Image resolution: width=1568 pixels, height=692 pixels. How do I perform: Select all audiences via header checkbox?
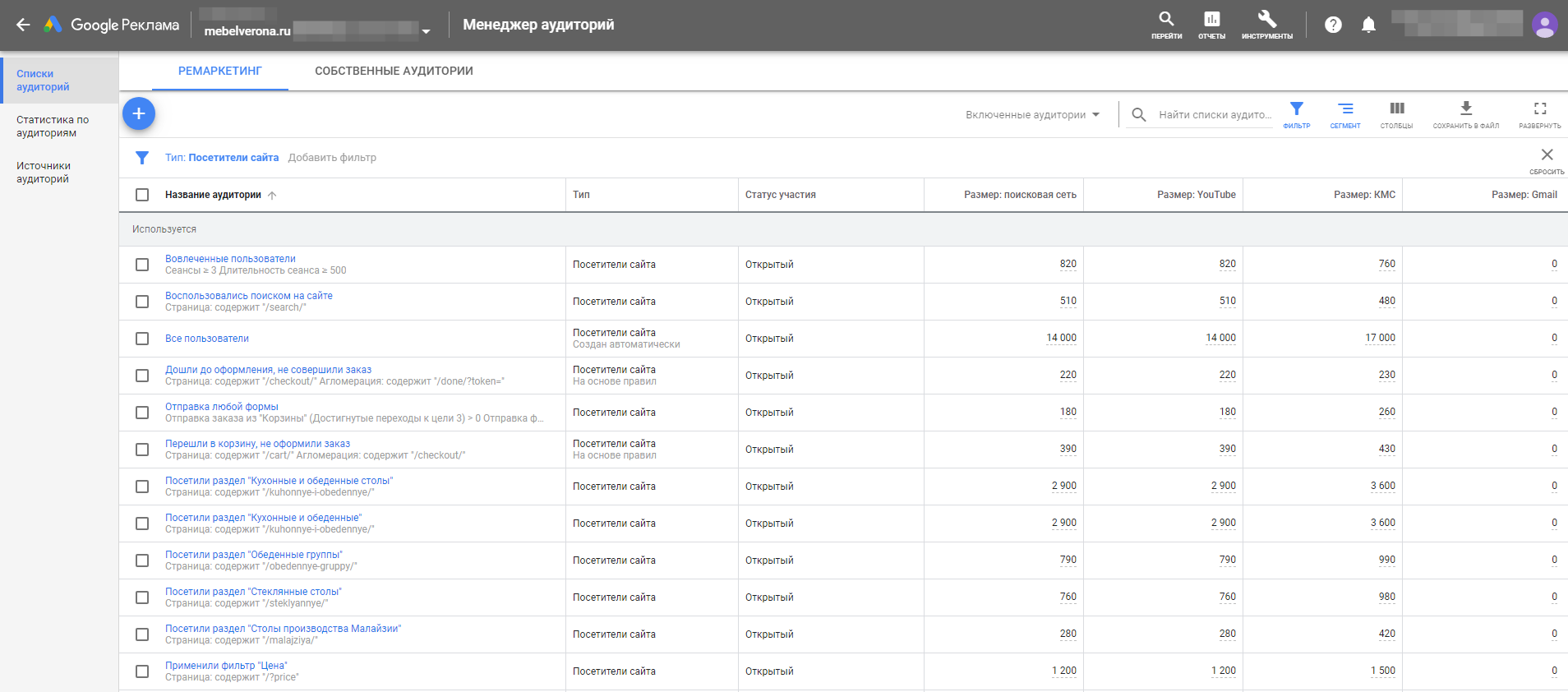pos(142,195)
